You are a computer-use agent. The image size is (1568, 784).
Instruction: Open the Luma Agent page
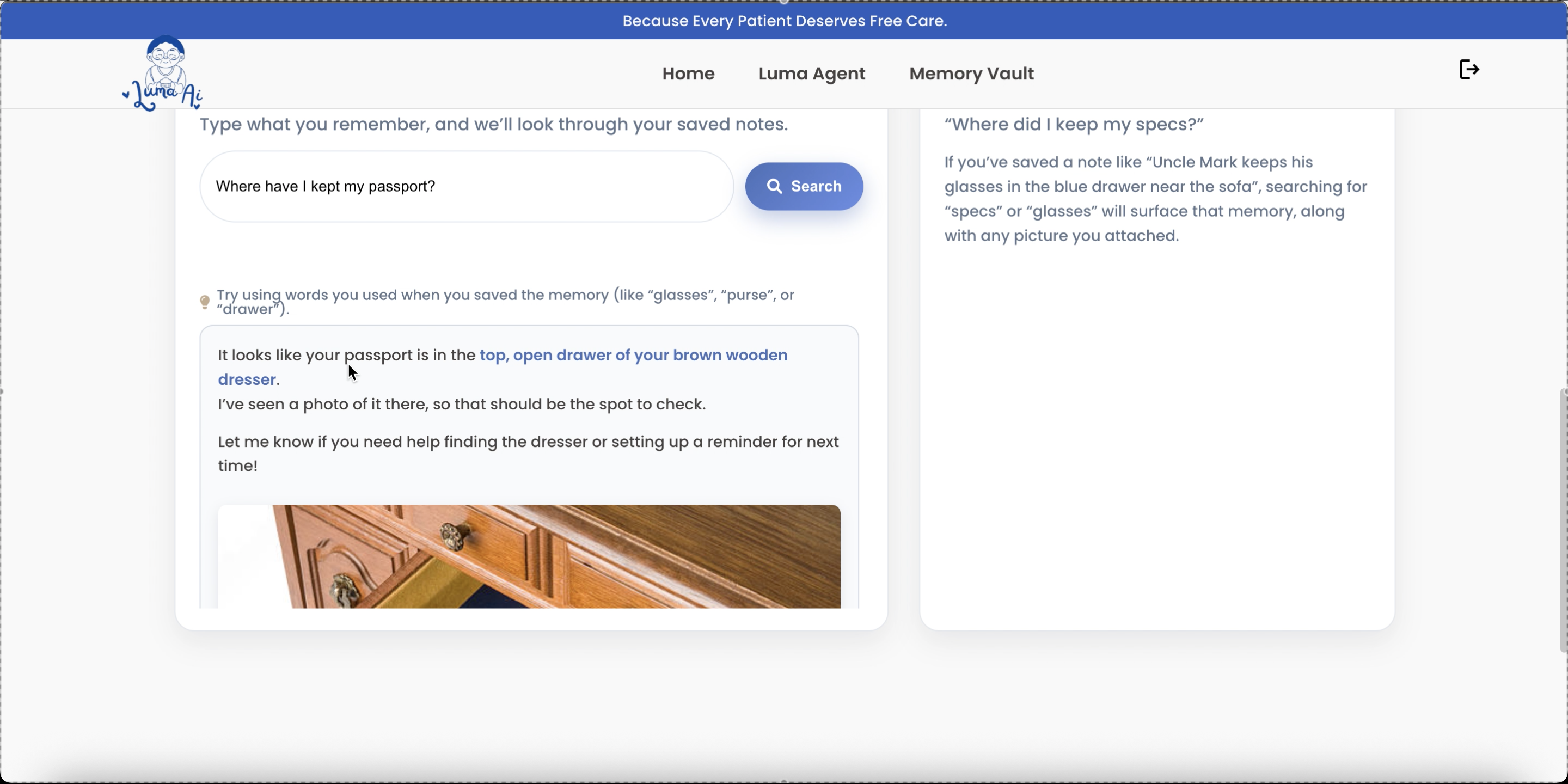click(x=811, y=73)
